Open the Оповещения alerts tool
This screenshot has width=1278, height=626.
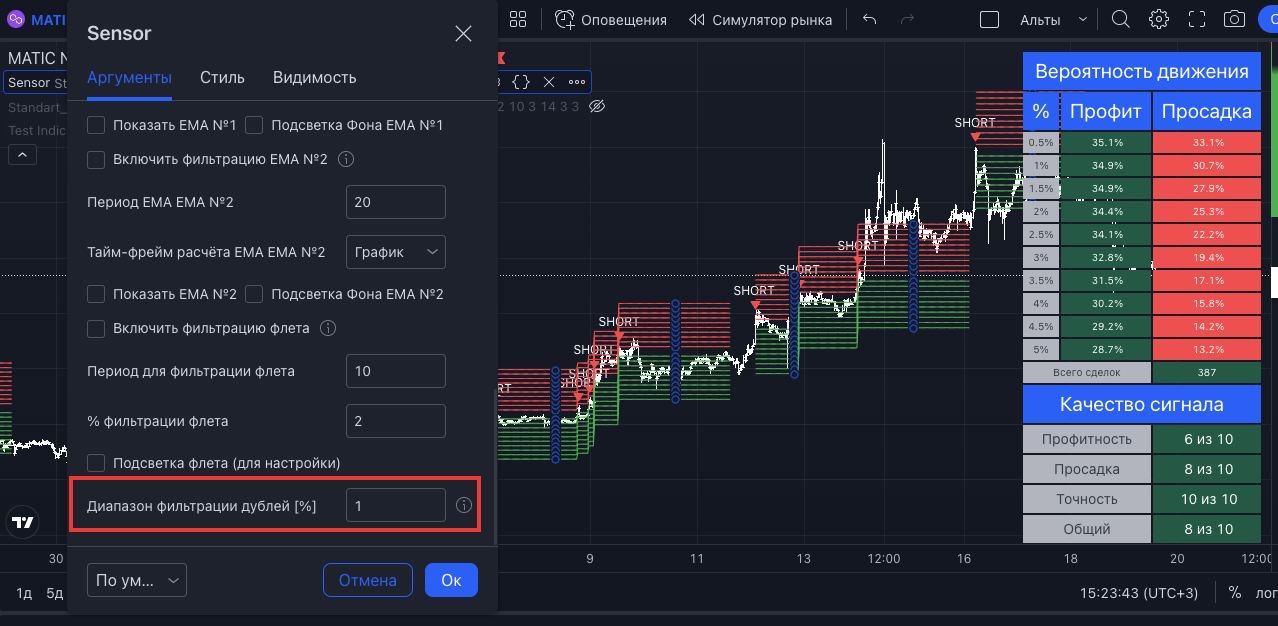(x=611, y=19)
